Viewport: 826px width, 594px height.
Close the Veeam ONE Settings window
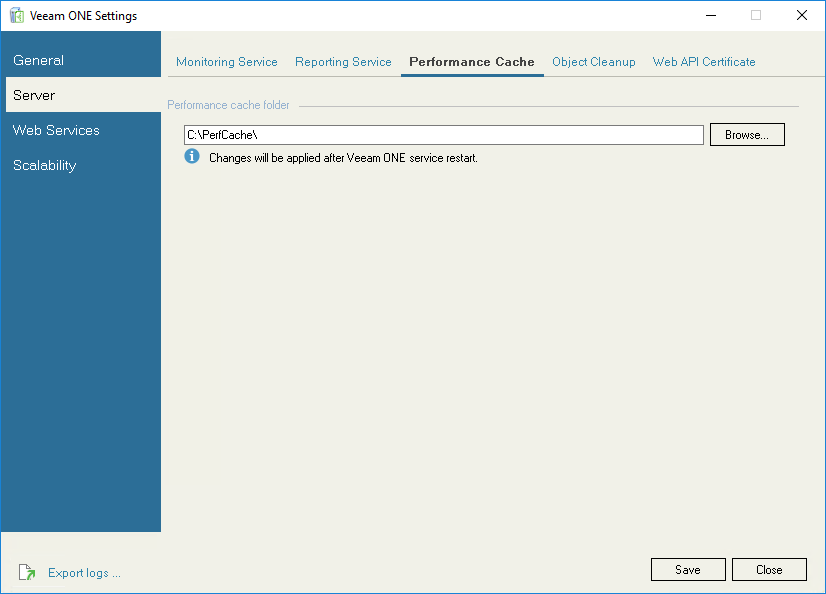tap(769, 569)
